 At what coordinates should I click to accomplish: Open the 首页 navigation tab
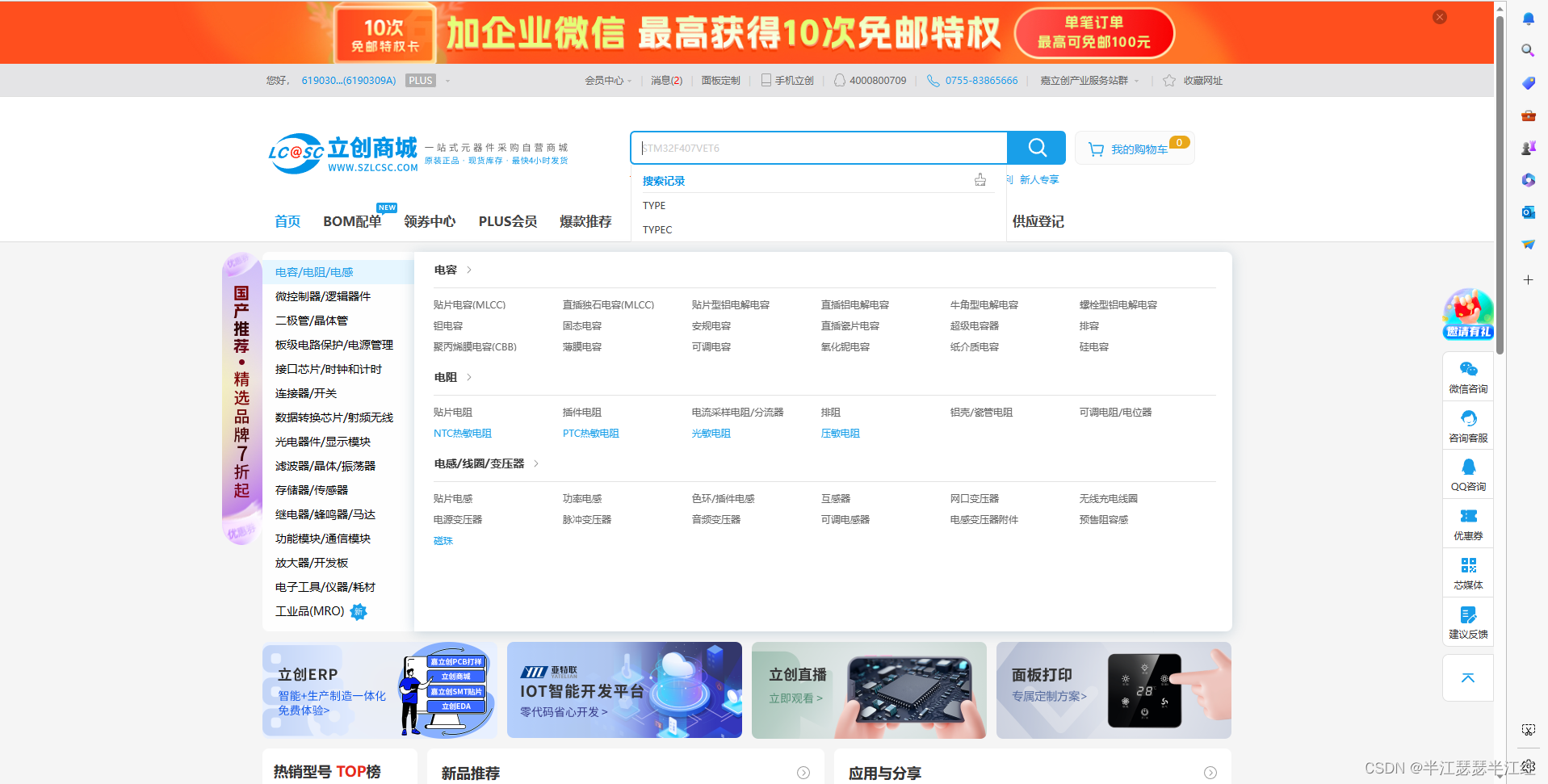(x=287, y=221)
